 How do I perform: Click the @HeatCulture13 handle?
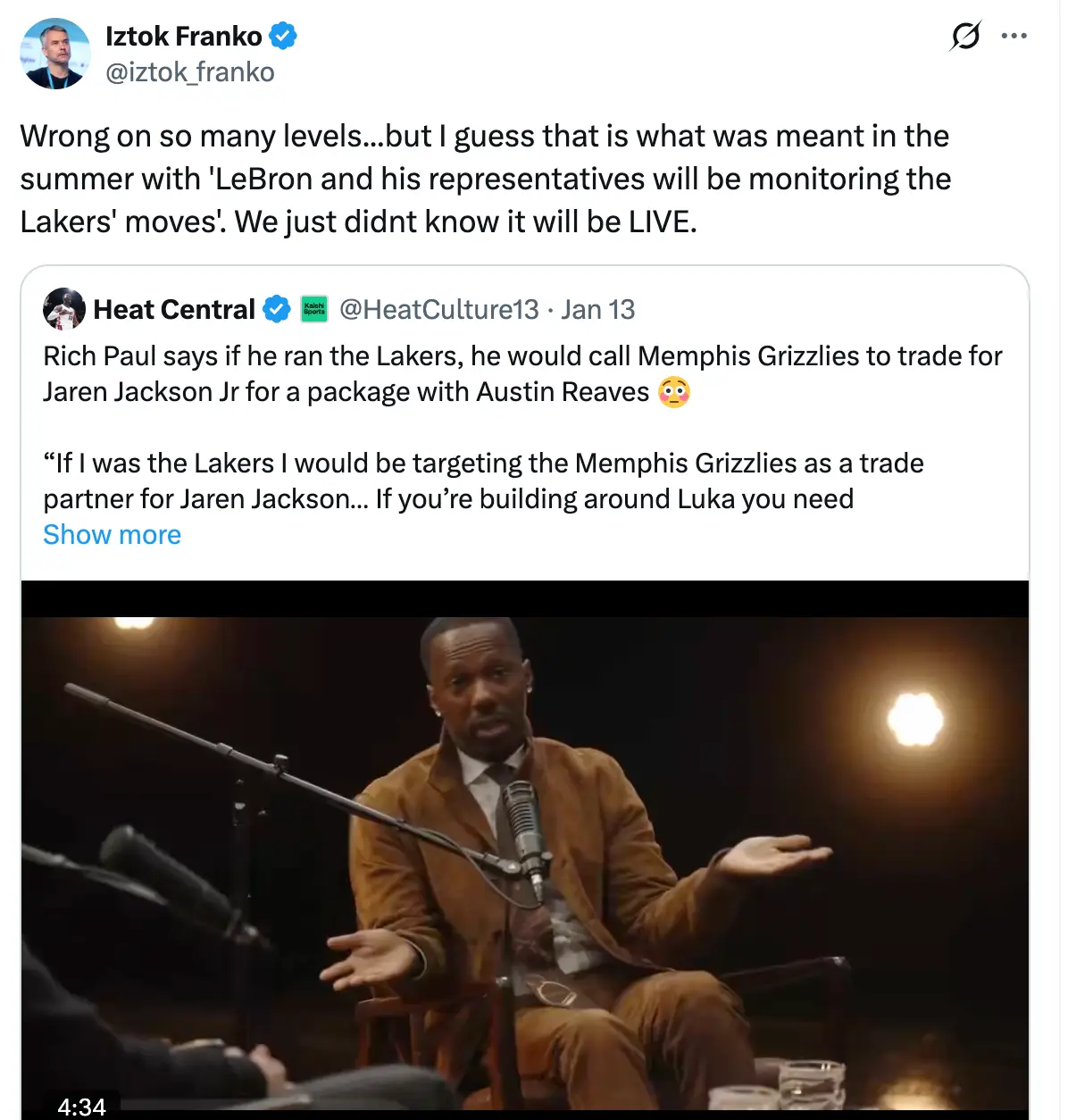tap(438, 310)
